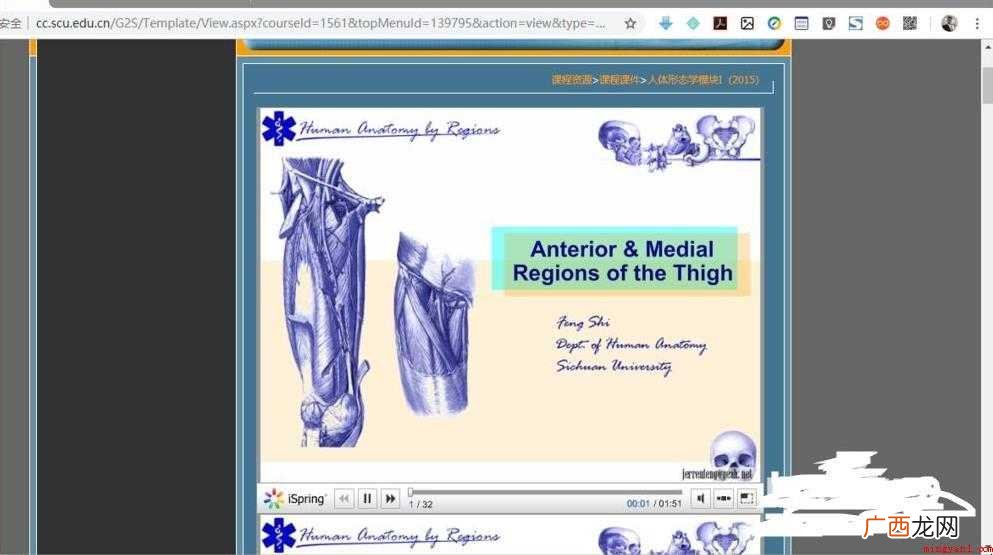The width and height of the screenshot is (993, 555).
Task: Click the Anterior & Medial Regions title
Action: (623, 261)
